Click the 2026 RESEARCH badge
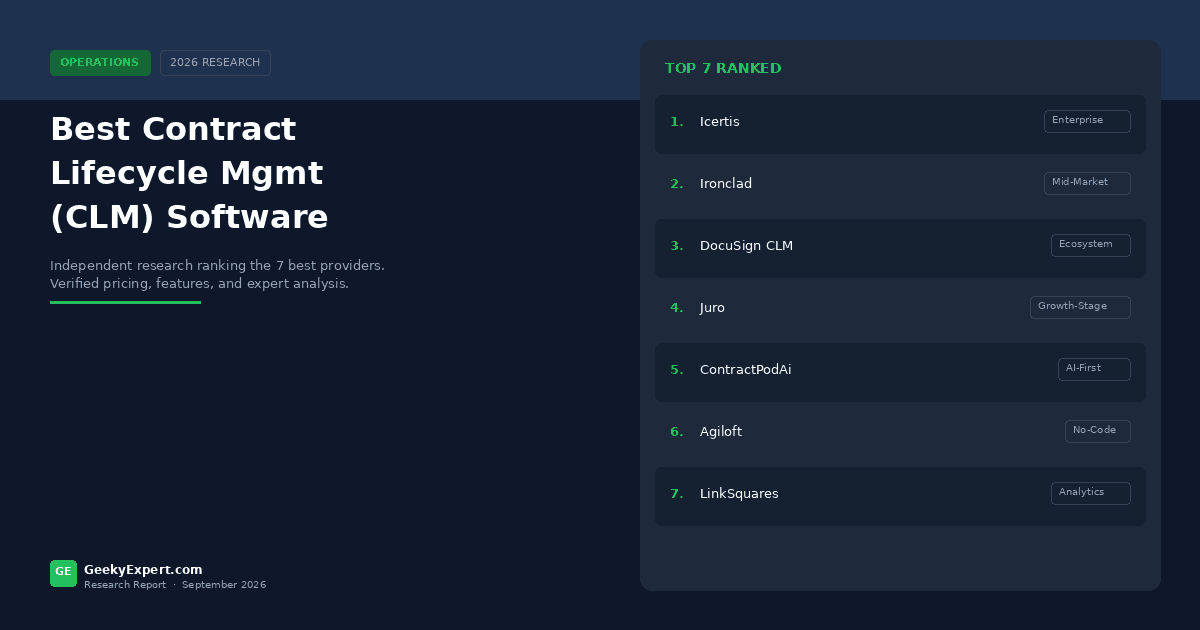The width and height of the screenshot is (1200, 630). point(215,63)
